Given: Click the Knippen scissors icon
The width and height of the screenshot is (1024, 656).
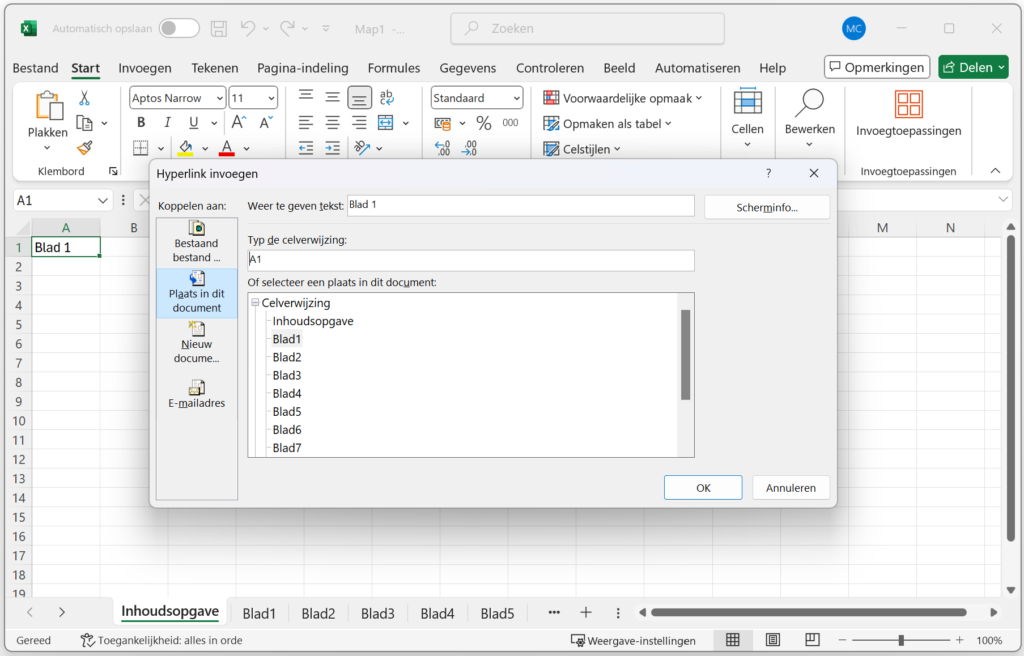Looking at the screenshot, I should (x=84, y=98).
